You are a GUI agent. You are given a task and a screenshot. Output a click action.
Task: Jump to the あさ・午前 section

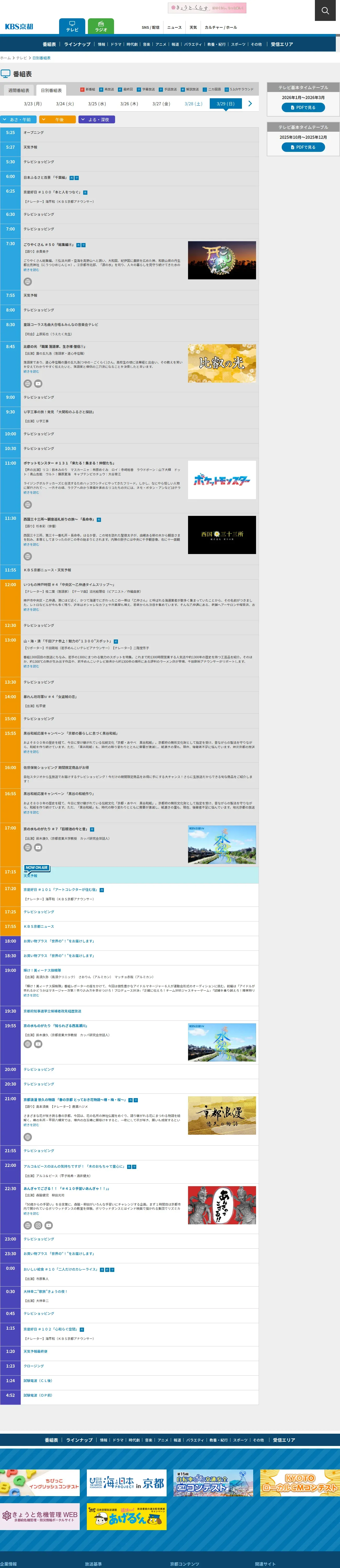(18, 119)
